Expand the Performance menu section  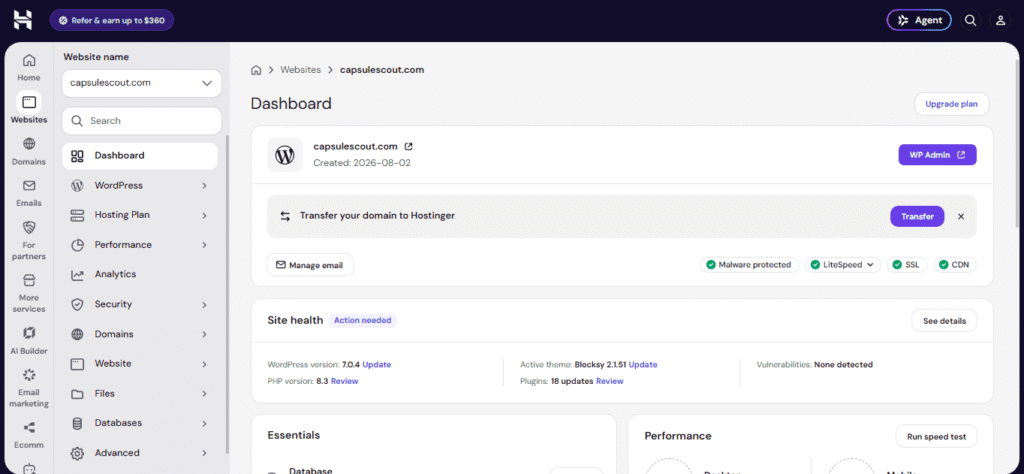tap(140, 245)
